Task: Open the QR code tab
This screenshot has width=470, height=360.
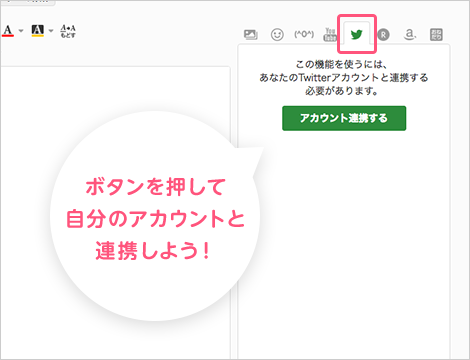Action: tap(436, 34)
